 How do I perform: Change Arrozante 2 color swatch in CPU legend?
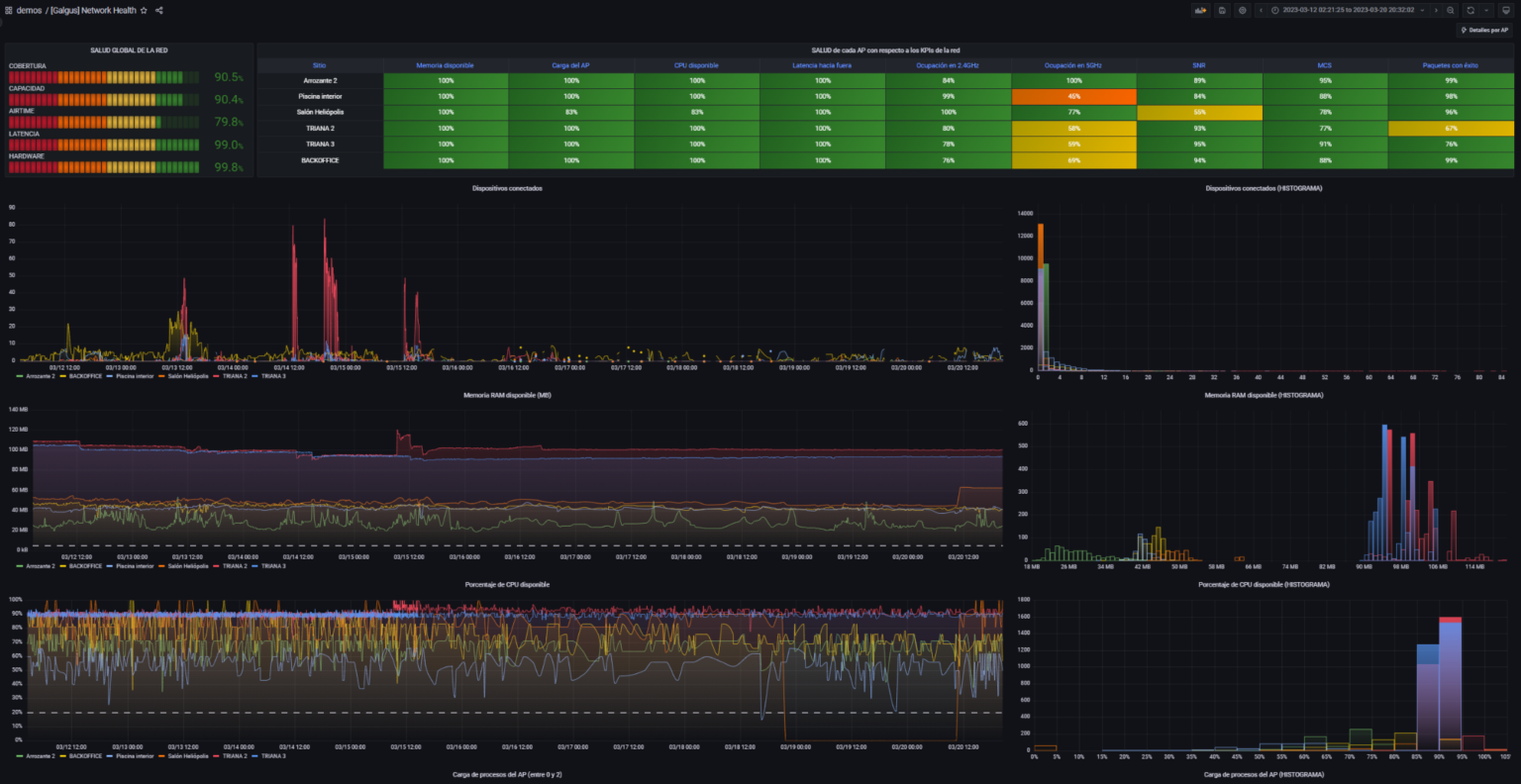(20, 755)
